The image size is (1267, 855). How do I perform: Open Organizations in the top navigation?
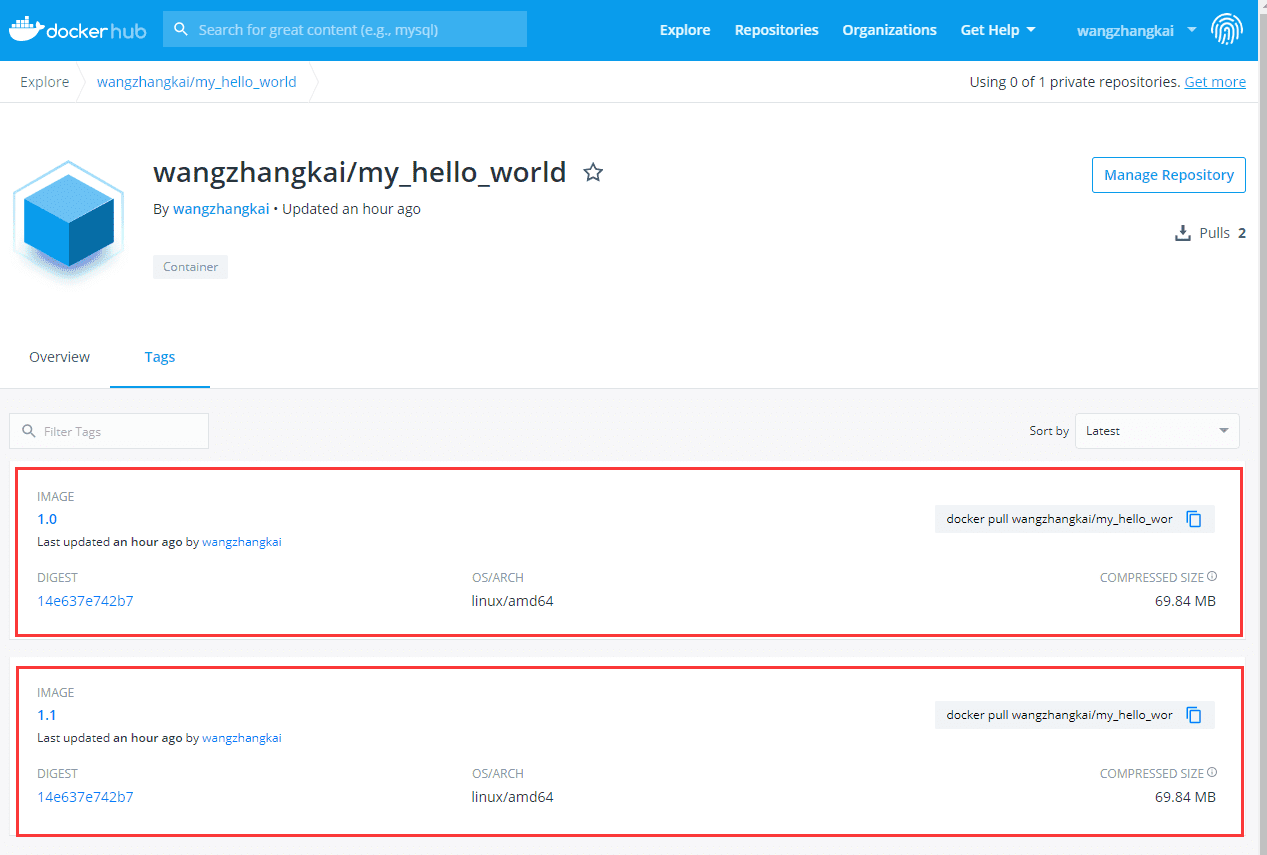(x=889, y=30)
